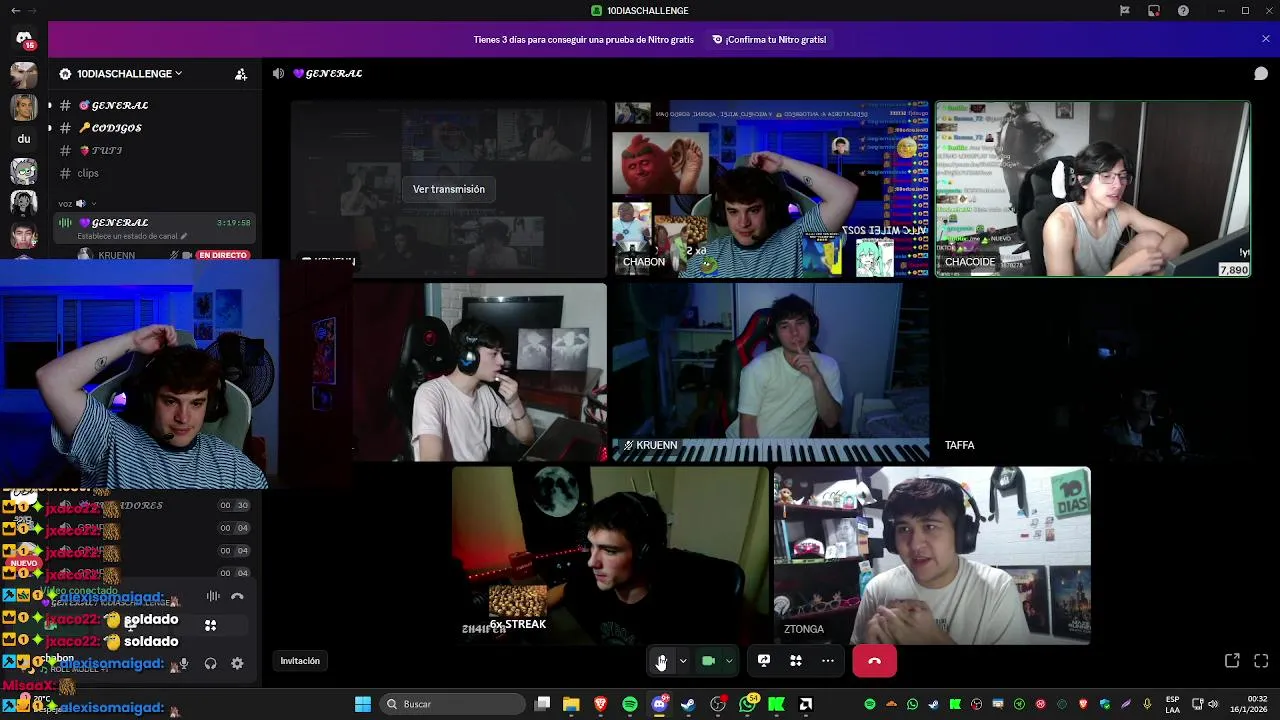Focus KRUENN's piano video tile

[x=770, y=372]
